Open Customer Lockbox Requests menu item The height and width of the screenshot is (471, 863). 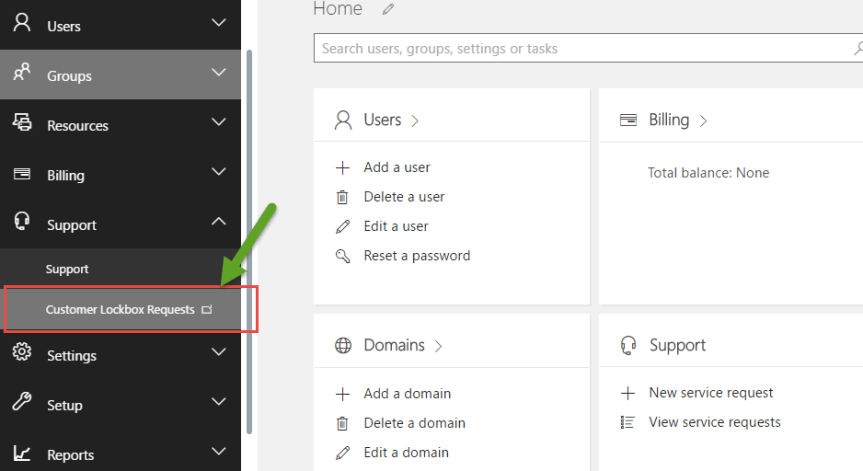tap(120, 310)
